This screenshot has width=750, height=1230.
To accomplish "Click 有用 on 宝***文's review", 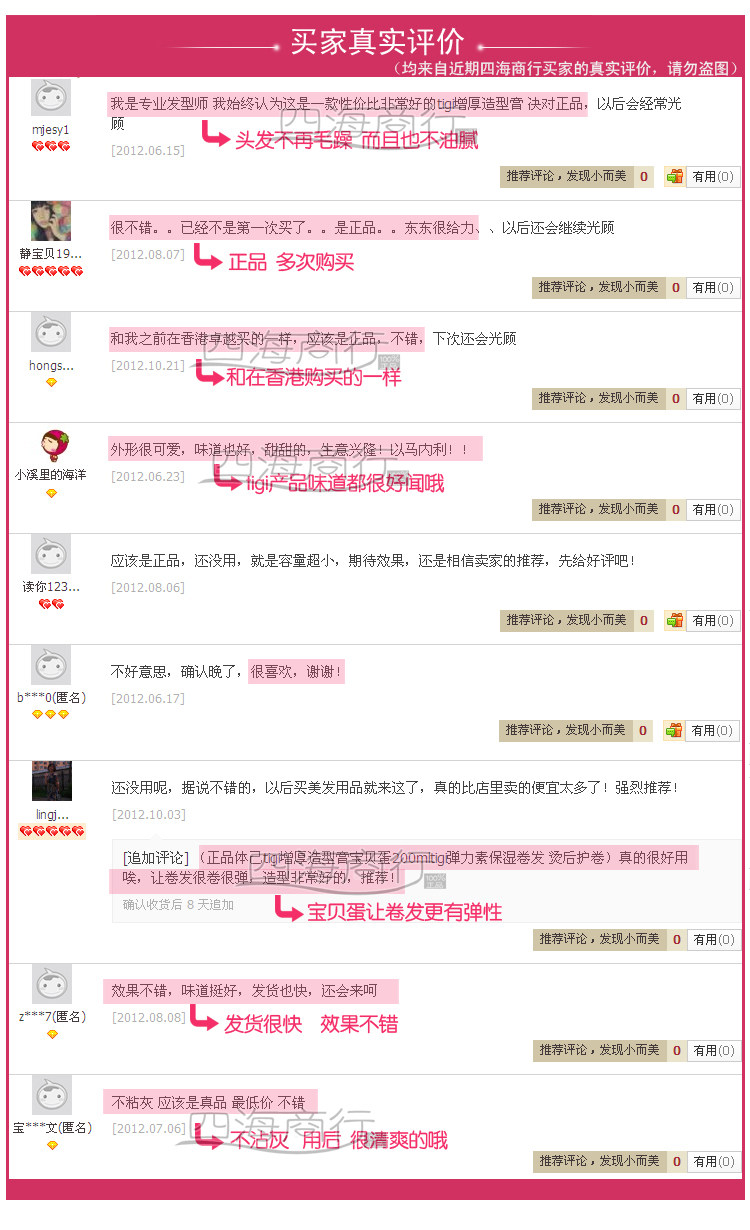I will point(713,1161).
